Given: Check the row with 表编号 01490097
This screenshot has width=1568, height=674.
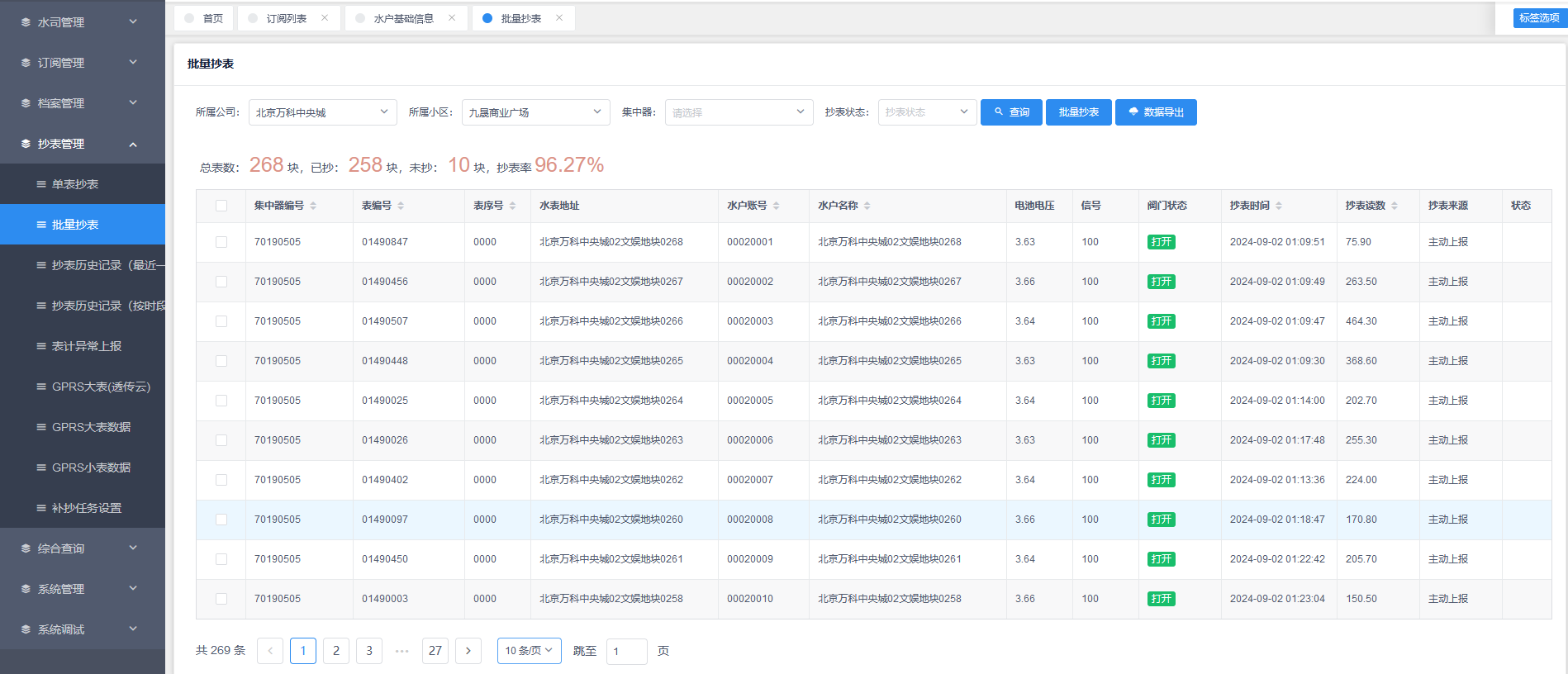Looking at the screenshot, I should (x=221, y=520).
